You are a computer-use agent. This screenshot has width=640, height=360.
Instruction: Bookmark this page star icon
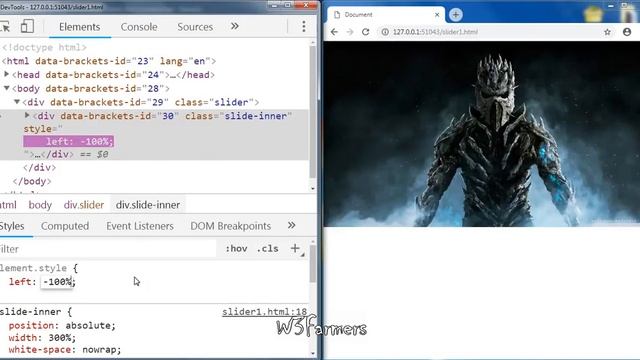pyautogui.click(x=607, y=32)
